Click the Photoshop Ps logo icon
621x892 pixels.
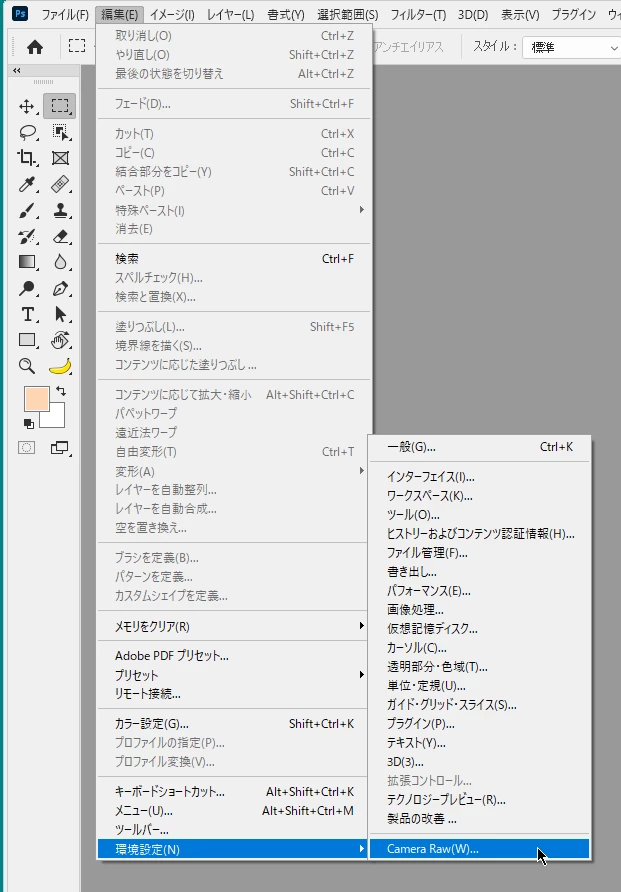[20, 13]
